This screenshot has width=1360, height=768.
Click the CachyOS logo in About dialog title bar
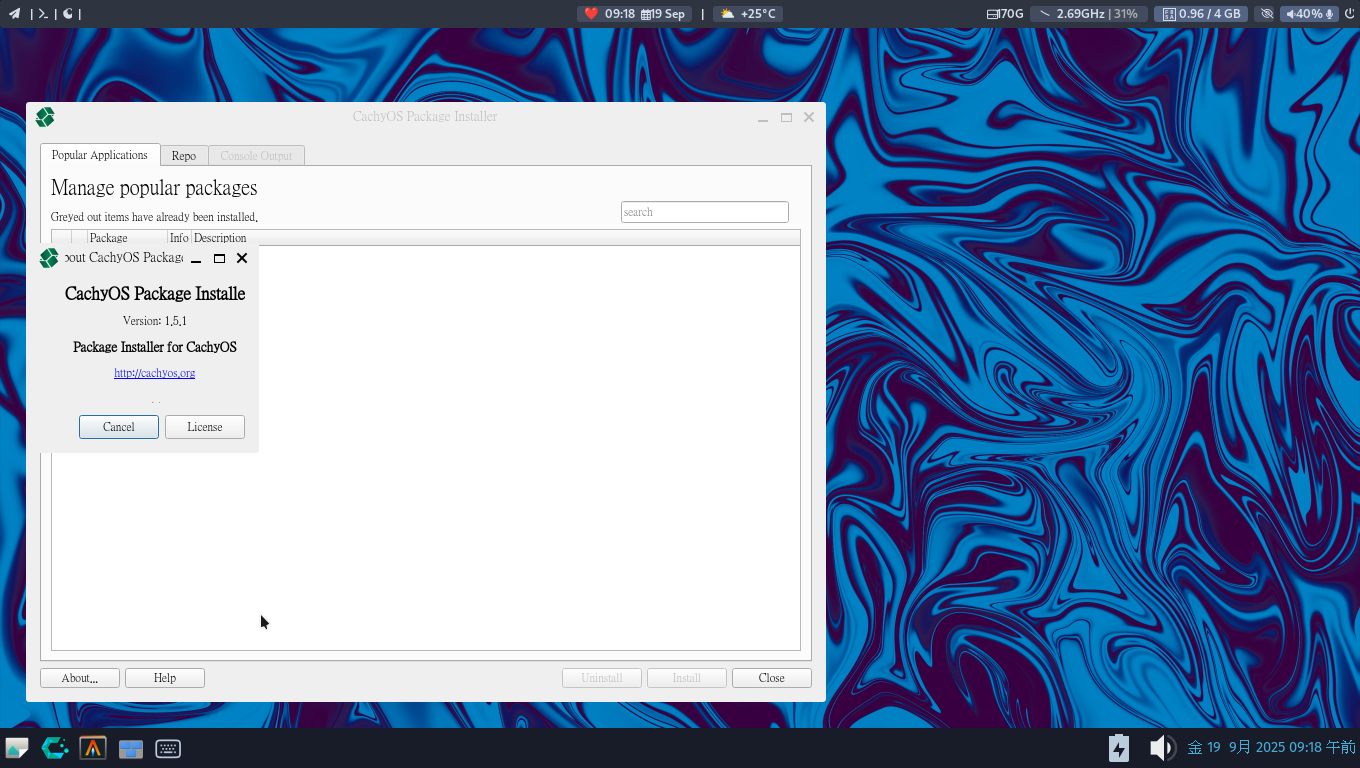[x=49, y=258]
